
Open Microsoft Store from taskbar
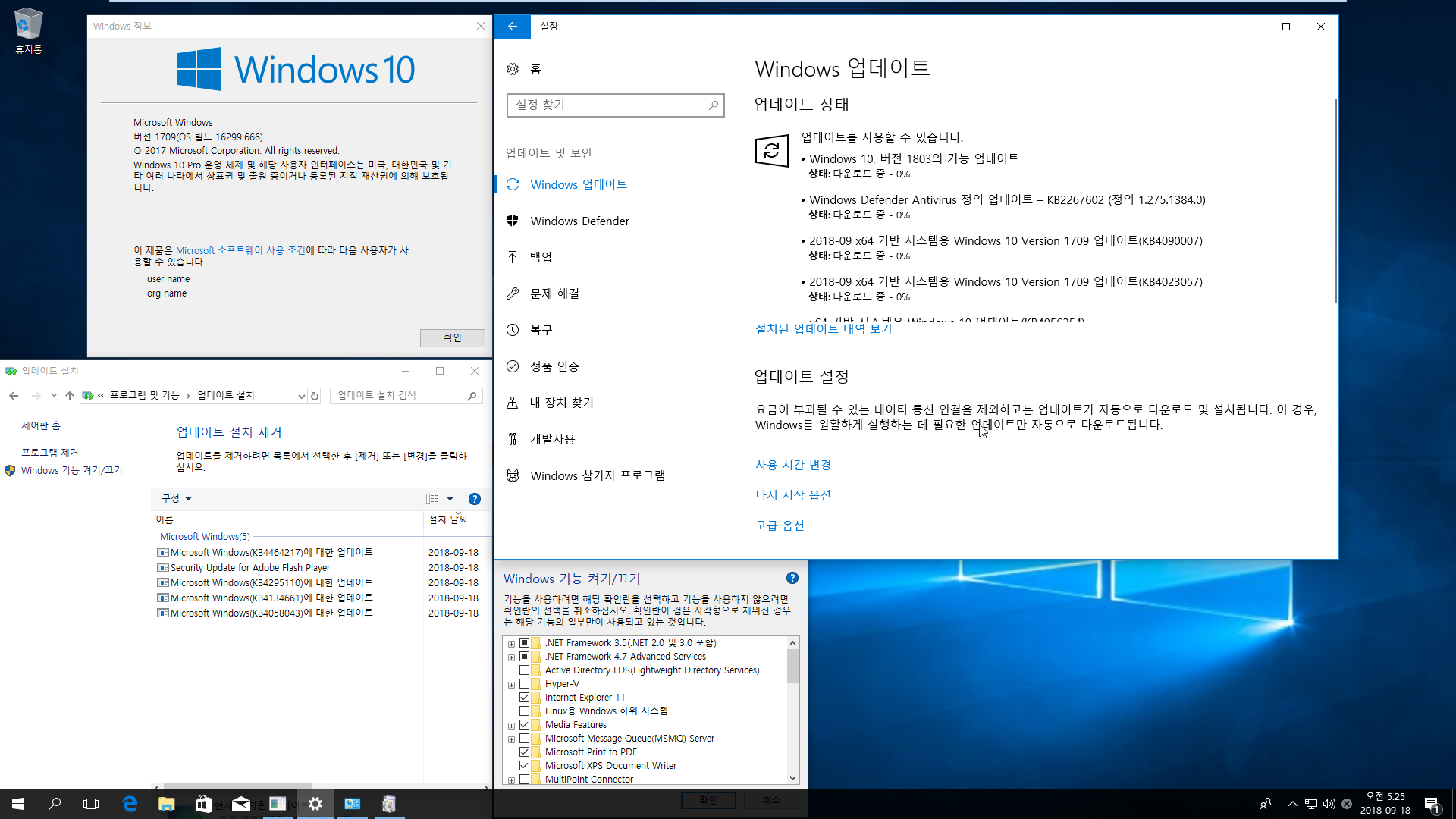tap(203, 804)
